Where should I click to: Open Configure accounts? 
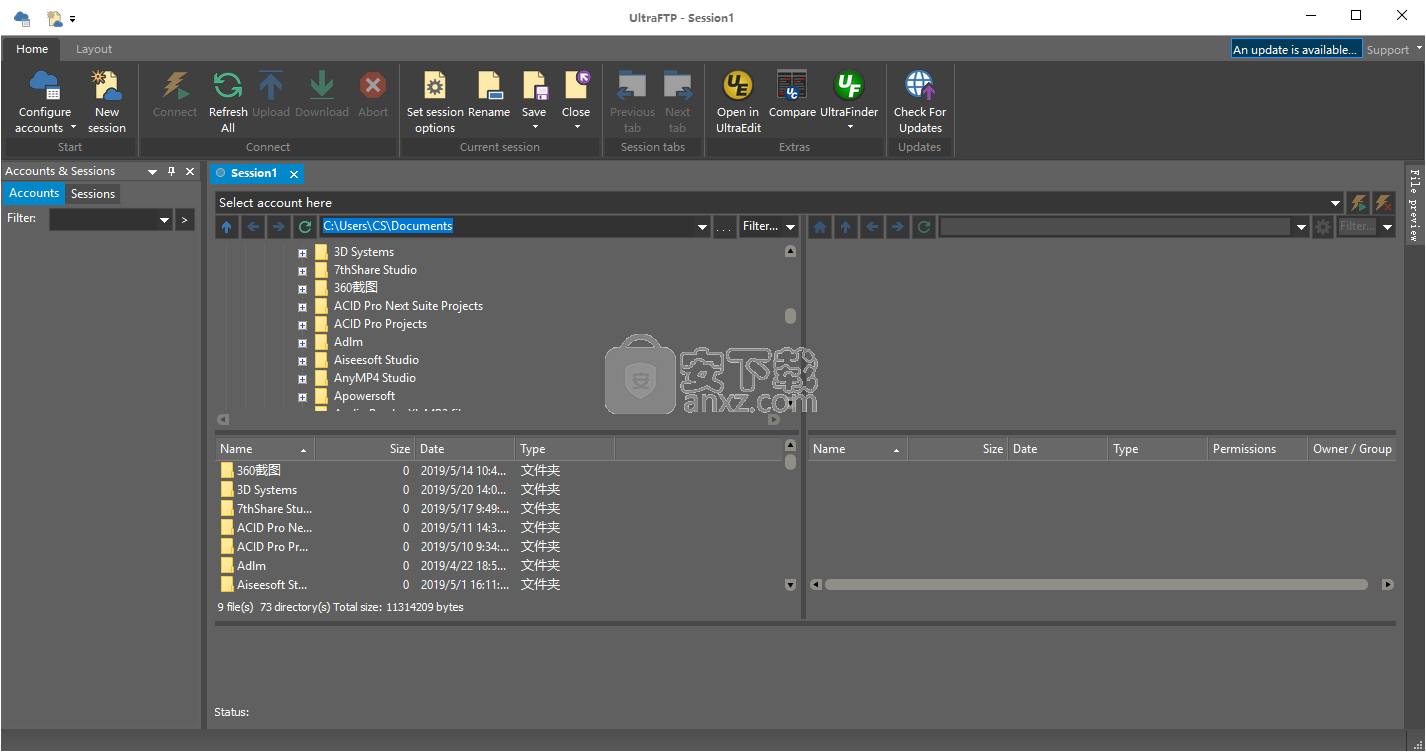pos(44,101)
